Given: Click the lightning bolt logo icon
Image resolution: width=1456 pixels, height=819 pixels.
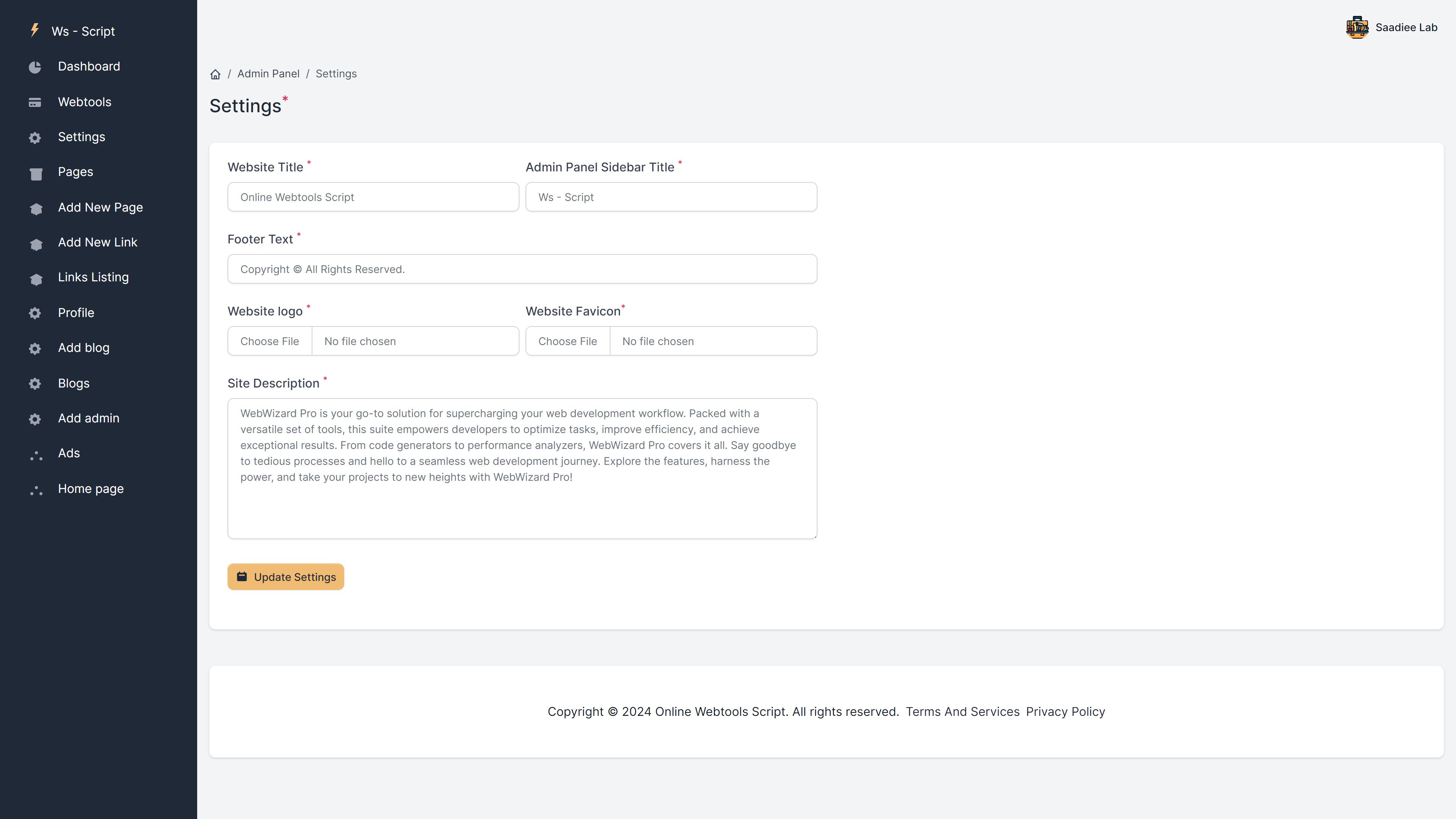Looking at the screenshot, I should pyautogui.click(x=35, y=30).
